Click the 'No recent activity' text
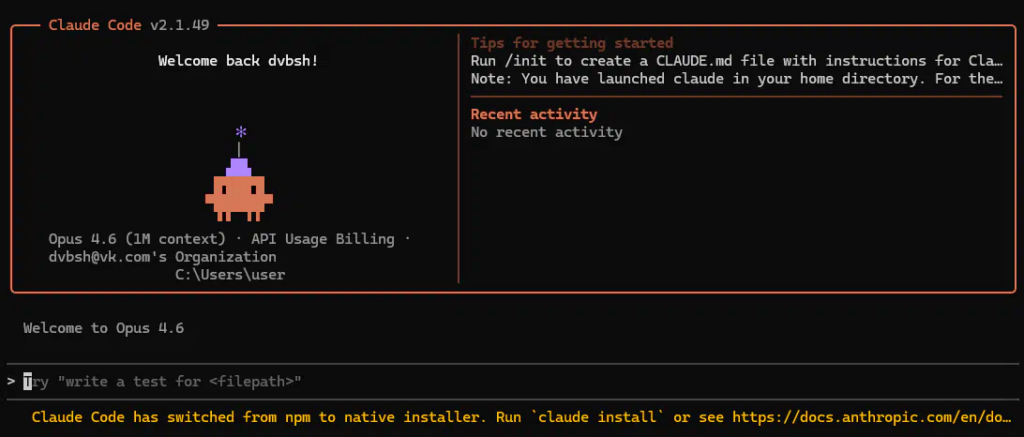Viewport: 1024px width, 437px height. 546,132
